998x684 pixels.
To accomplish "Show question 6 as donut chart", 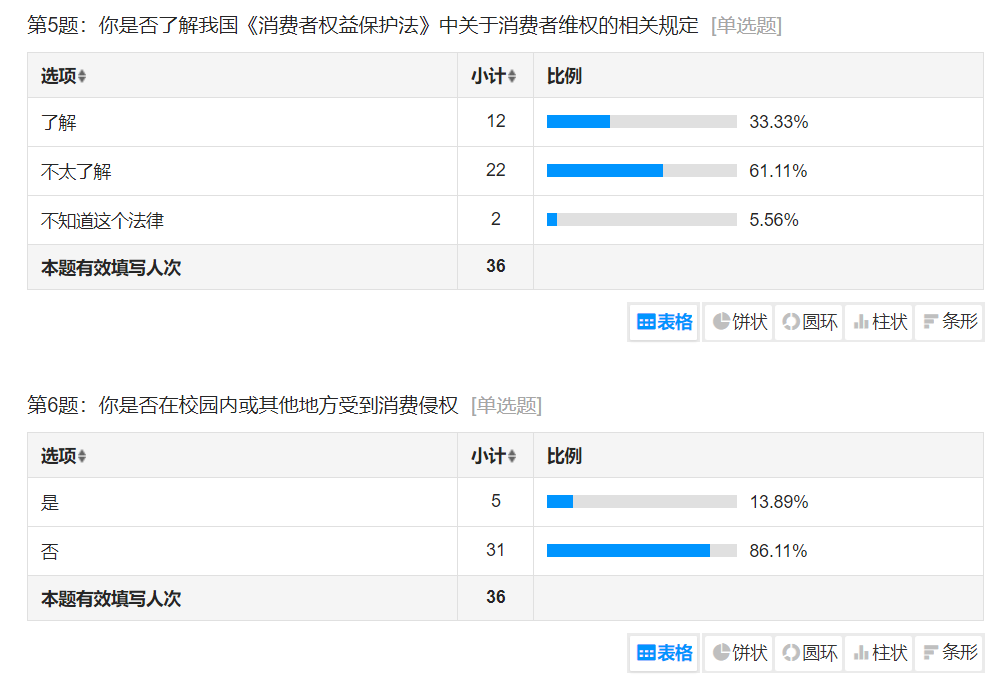I will point(809,653).
